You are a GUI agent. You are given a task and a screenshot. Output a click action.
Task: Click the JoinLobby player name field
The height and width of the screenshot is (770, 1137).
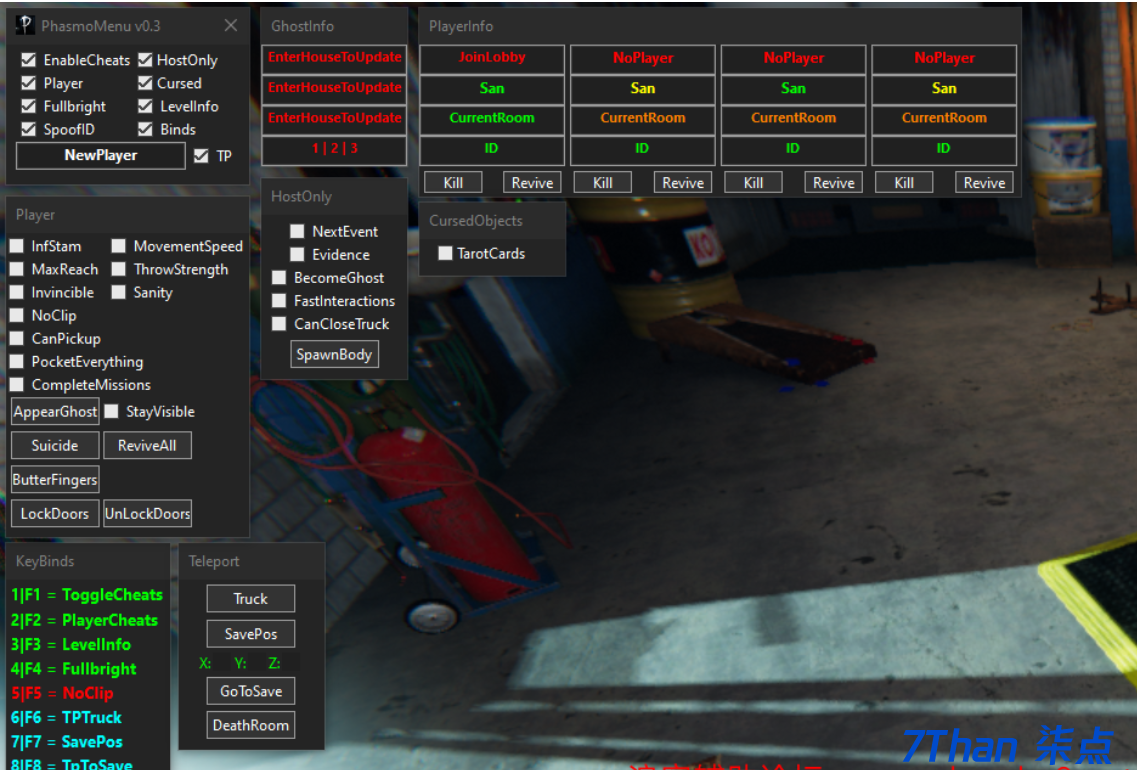tap(492, 58)
